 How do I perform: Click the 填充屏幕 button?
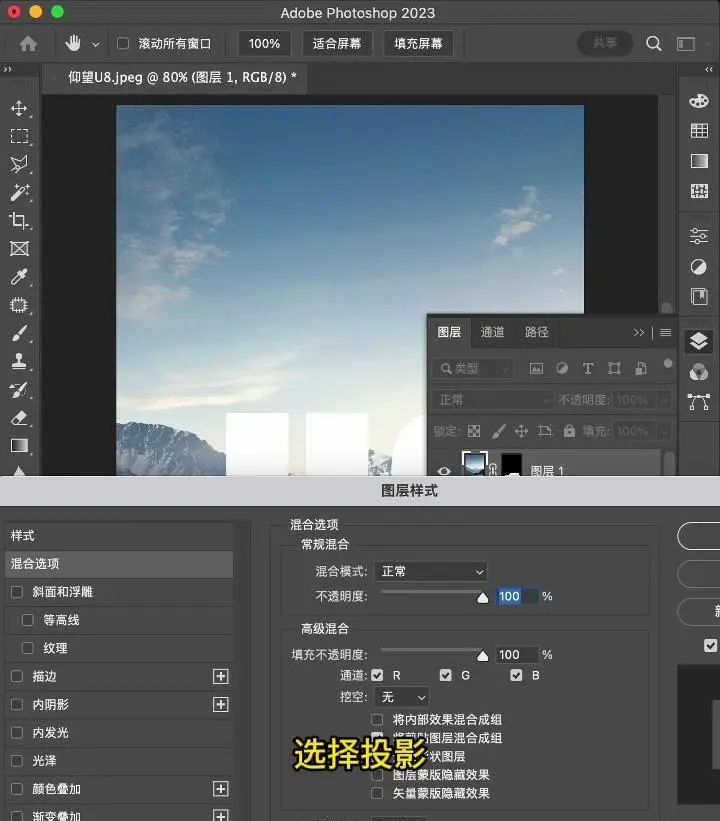(418, 43)
